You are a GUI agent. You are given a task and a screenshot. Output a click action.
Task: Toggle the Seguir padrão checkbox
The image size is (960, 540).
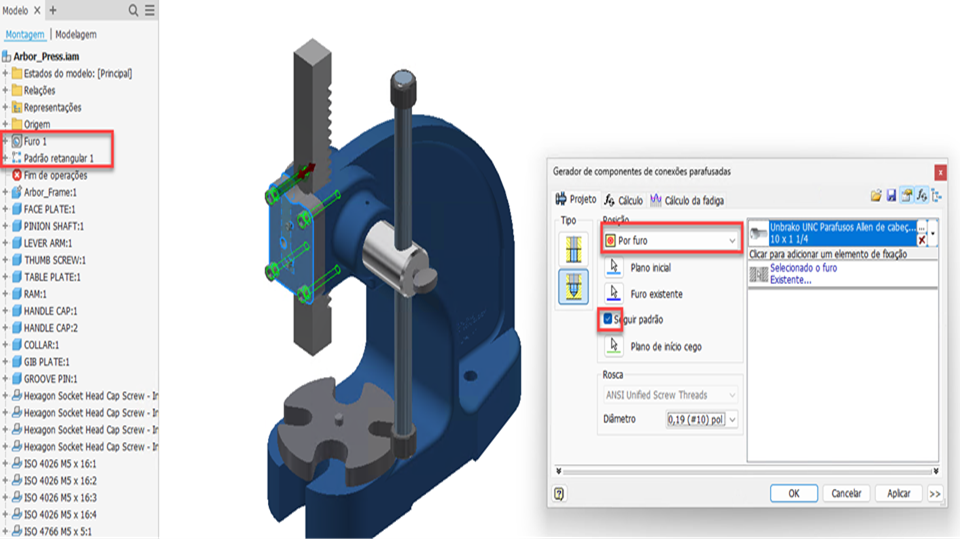607,319
